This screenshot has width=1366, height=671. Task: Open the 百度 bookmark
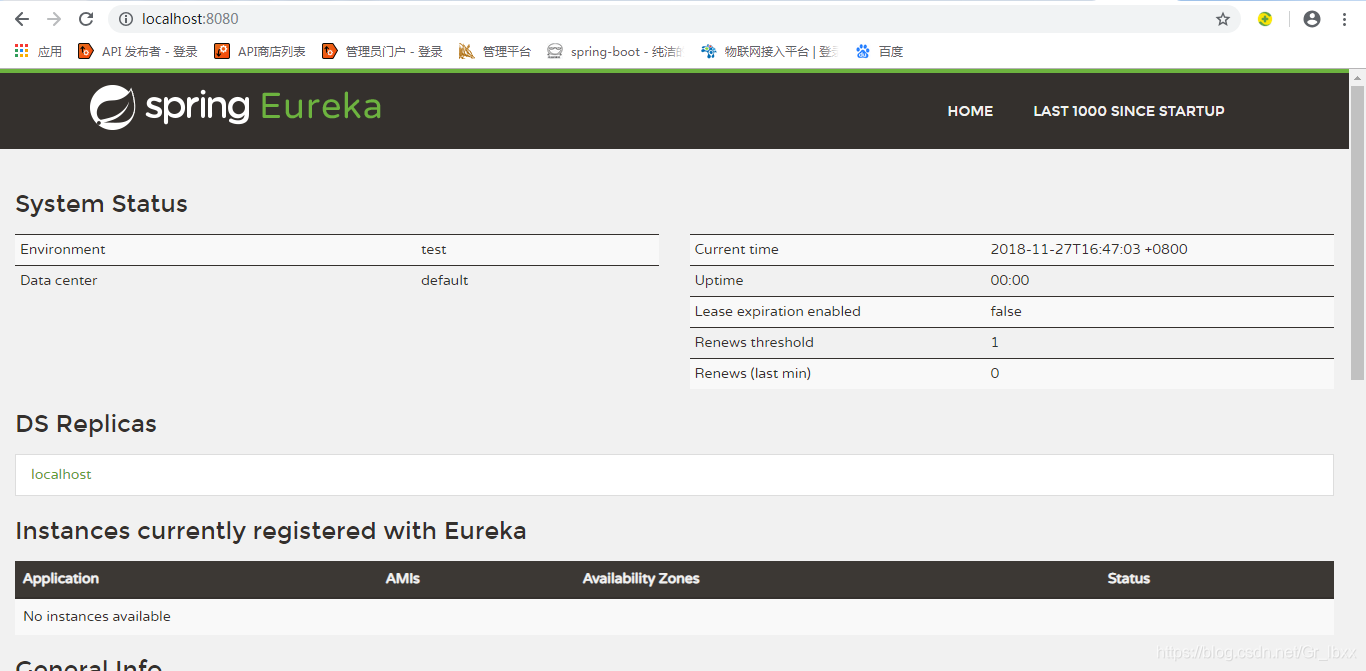[879, 51]
